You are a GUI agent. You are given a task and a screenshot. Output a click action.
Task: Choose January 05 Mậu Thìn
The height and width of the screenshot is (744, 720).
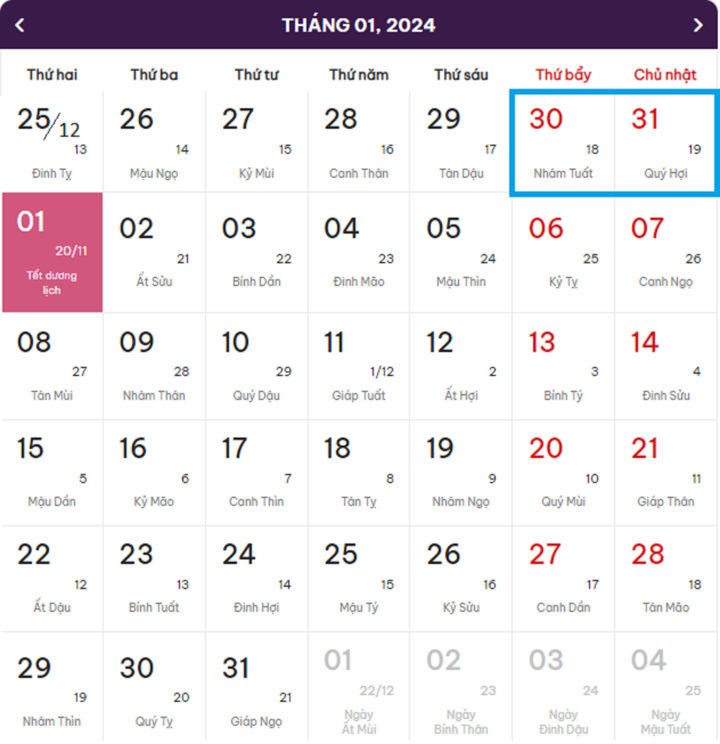click(461, 252)
